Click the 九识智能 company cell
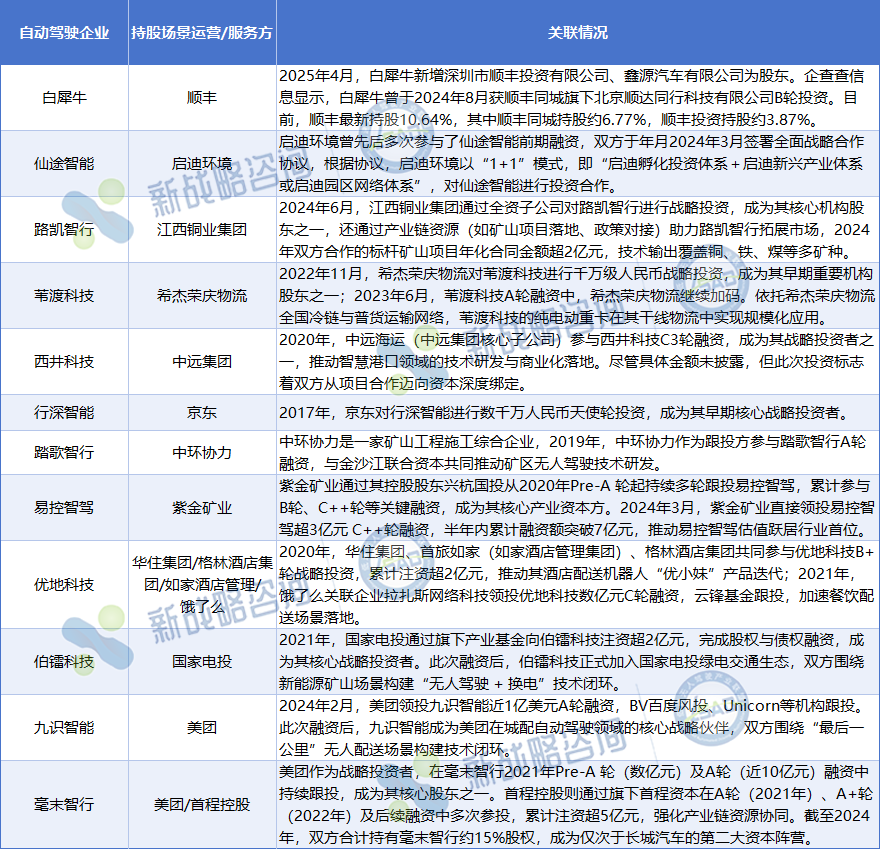This screenshot has width=880, height=849. (64, 727)
